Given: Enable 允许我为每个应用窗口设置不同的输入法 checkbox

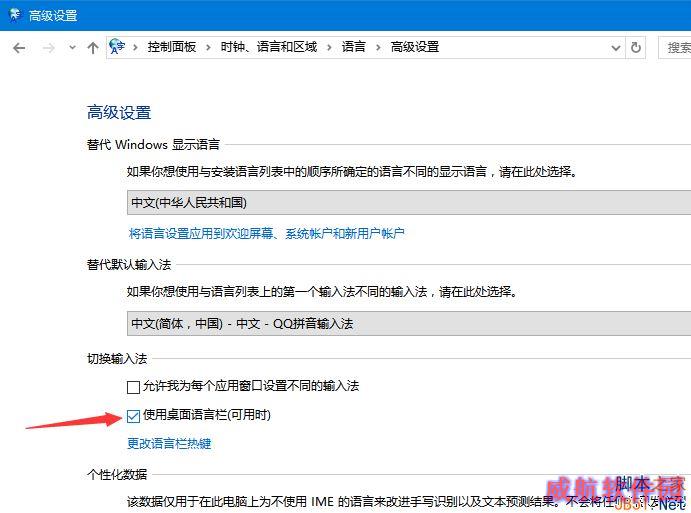Looking at the screenshot, I should [133, 387].
